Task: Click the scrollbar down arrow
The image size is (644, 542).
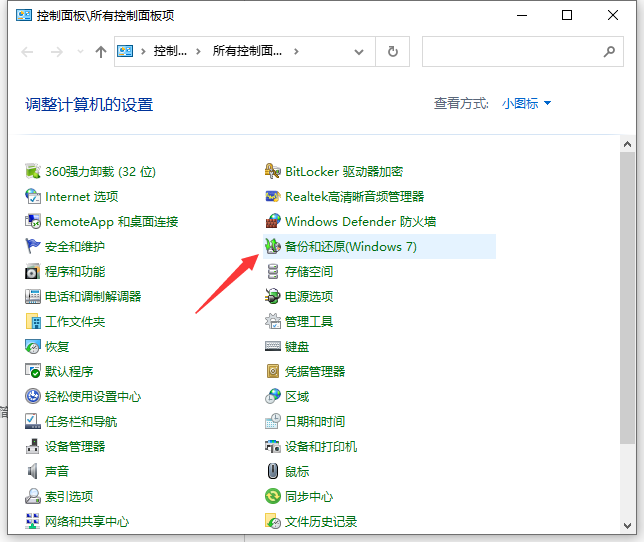Action: coord(627,526)
